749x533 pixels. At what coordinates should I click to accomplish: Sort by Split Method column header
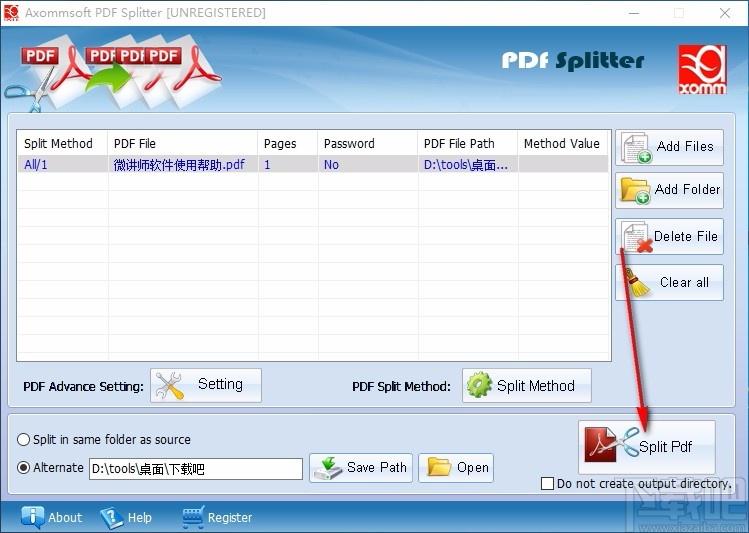coord(63,143)
